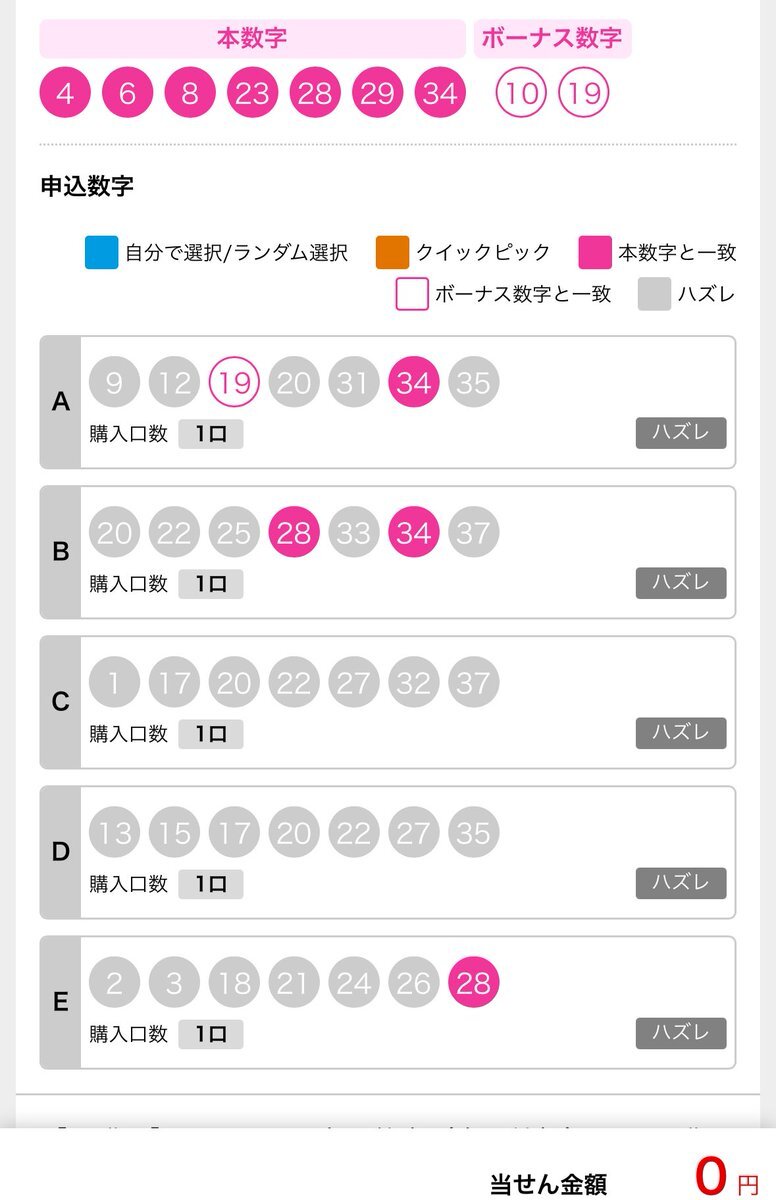
Task: Click gray ball 1 in row C
Action: [114, 682]
